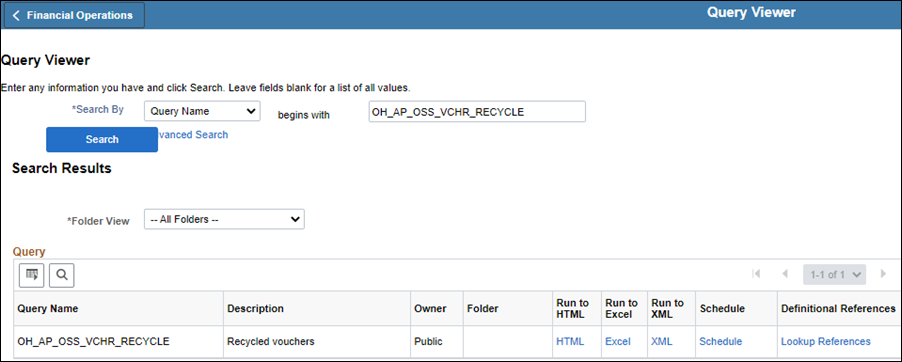Open the Search By dropdown

202,111
